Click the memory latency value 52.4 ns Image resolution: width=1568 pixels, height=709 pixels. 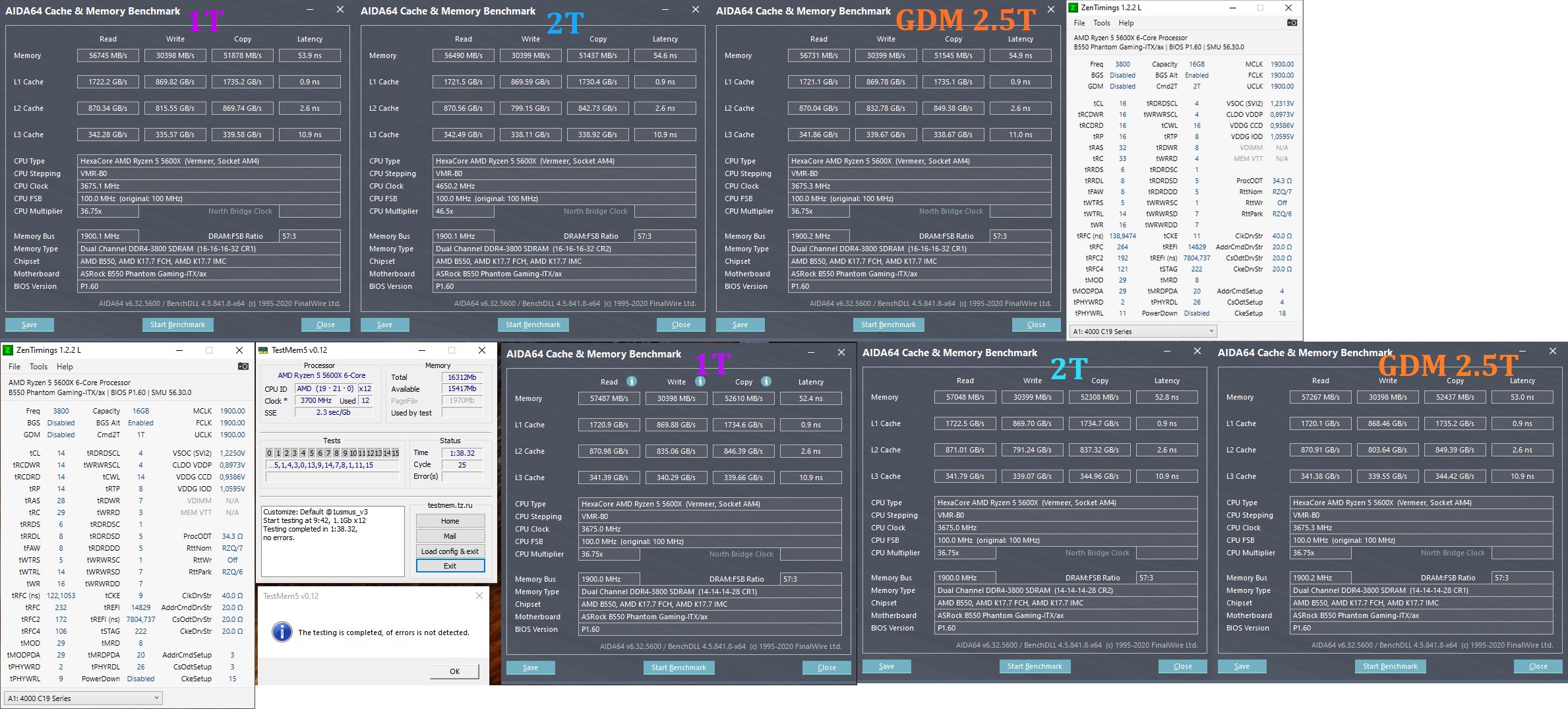coord(811,398)
